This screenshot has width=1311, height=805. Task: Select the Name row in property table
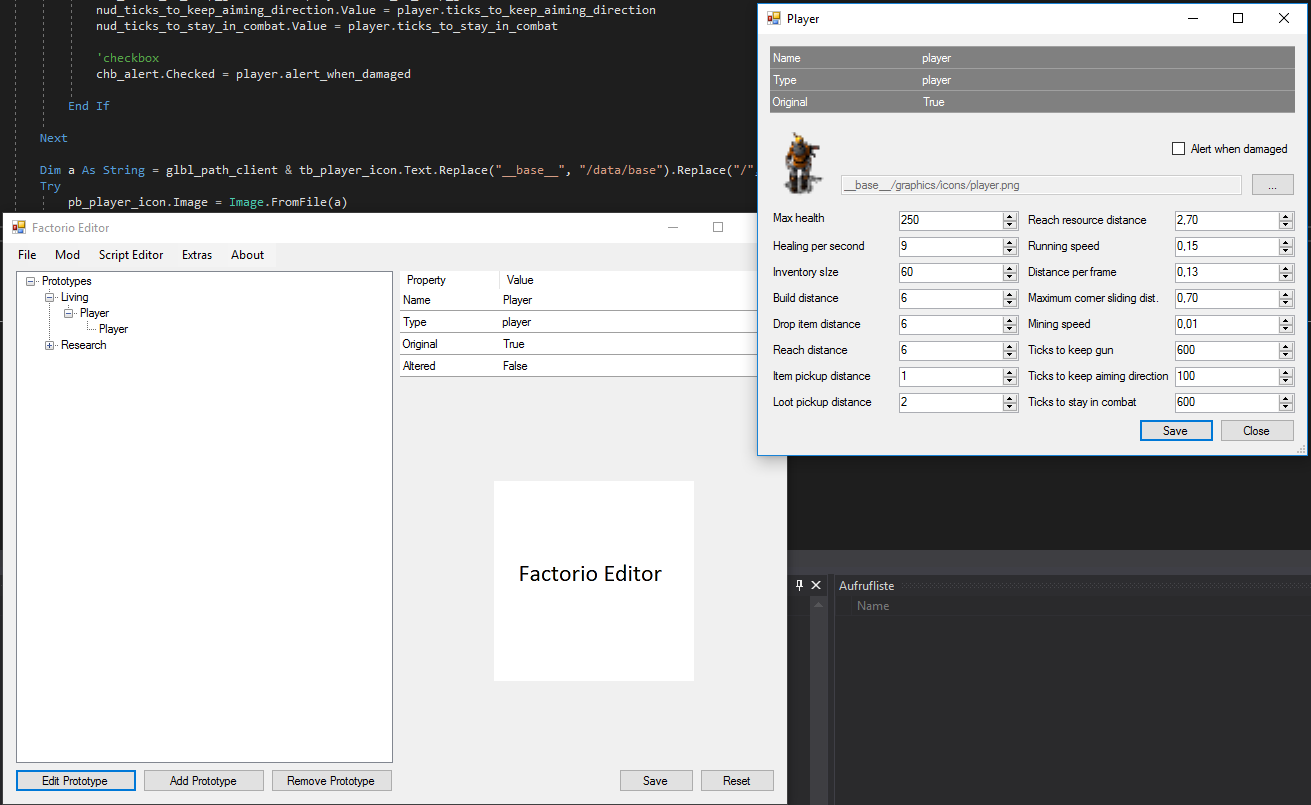(x=578, y=300)
